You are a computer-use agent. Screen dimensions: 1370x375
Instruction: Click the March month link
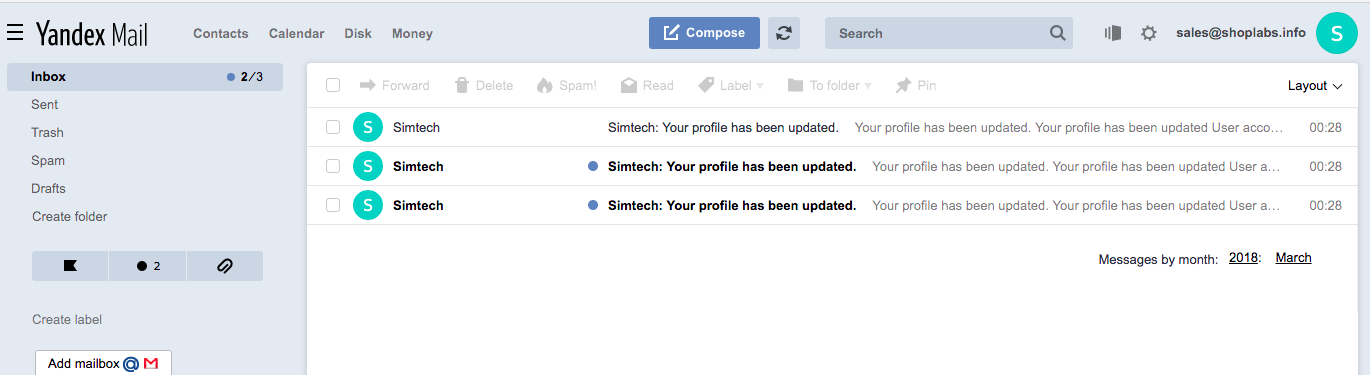coord(1293,258)
